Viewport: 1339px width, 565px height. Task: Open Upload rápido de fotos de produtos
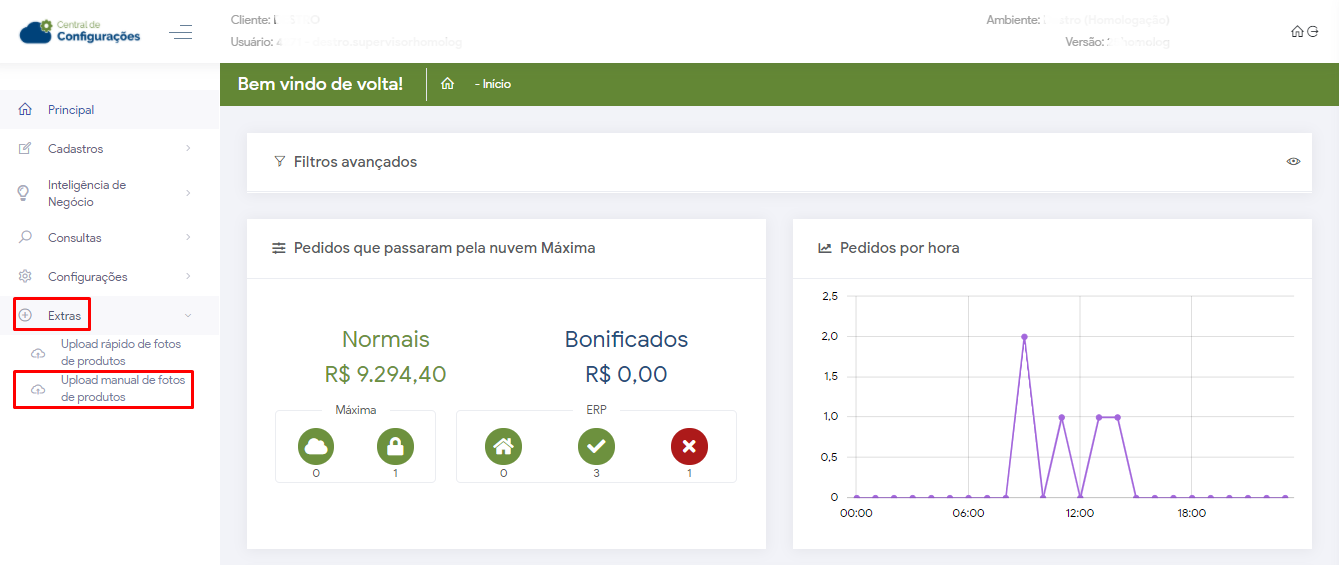[120, 352]
